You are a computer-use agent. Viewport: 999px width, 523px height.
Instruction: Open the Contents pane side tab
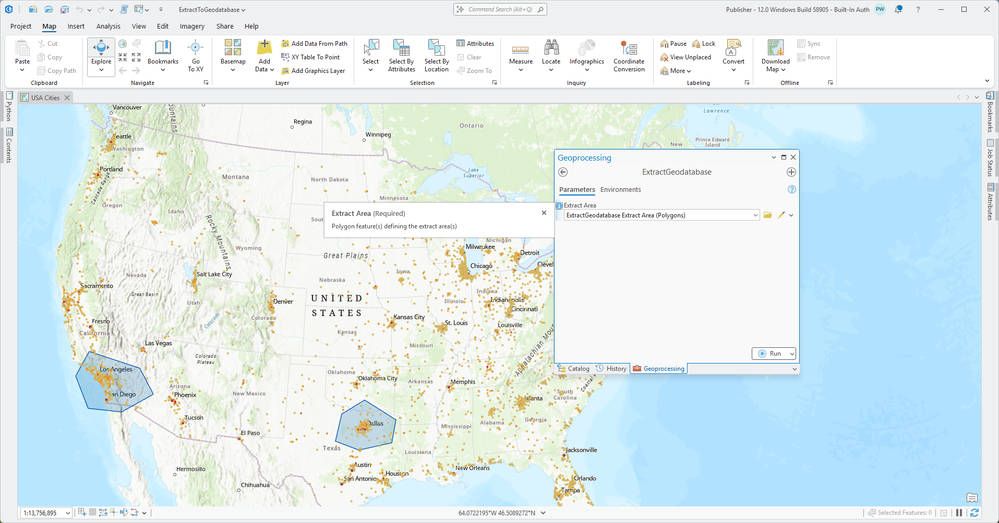tap(9, 146)
